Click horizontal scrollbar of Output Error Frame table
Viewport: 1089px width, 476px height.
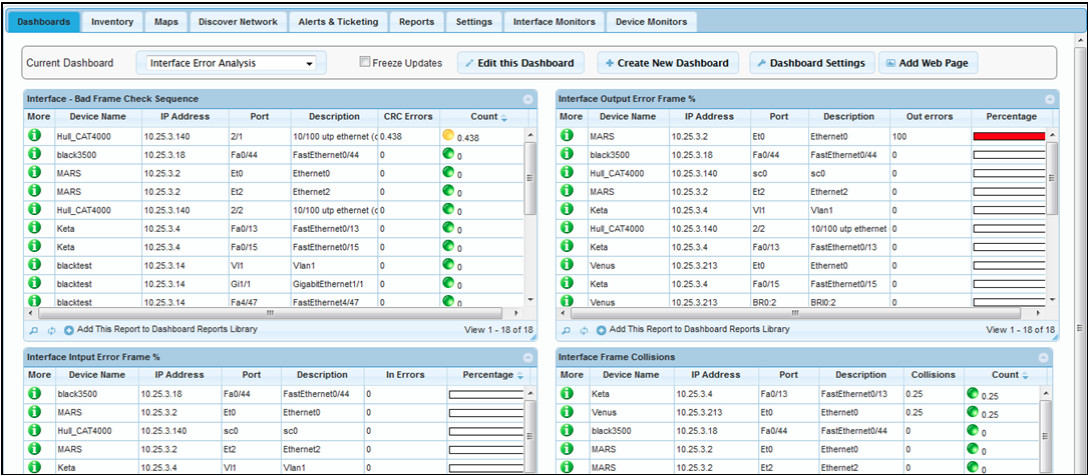point(795,314)
